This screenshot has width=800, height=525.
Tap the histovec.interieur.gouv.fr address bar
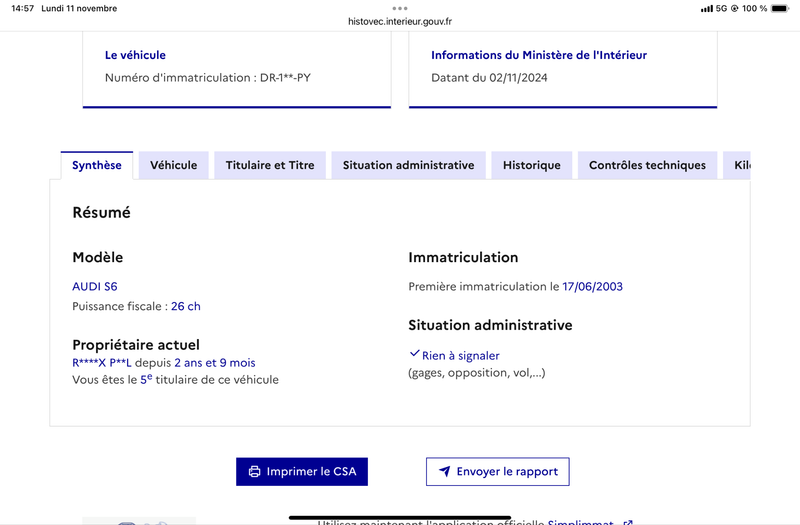[400, 21]
